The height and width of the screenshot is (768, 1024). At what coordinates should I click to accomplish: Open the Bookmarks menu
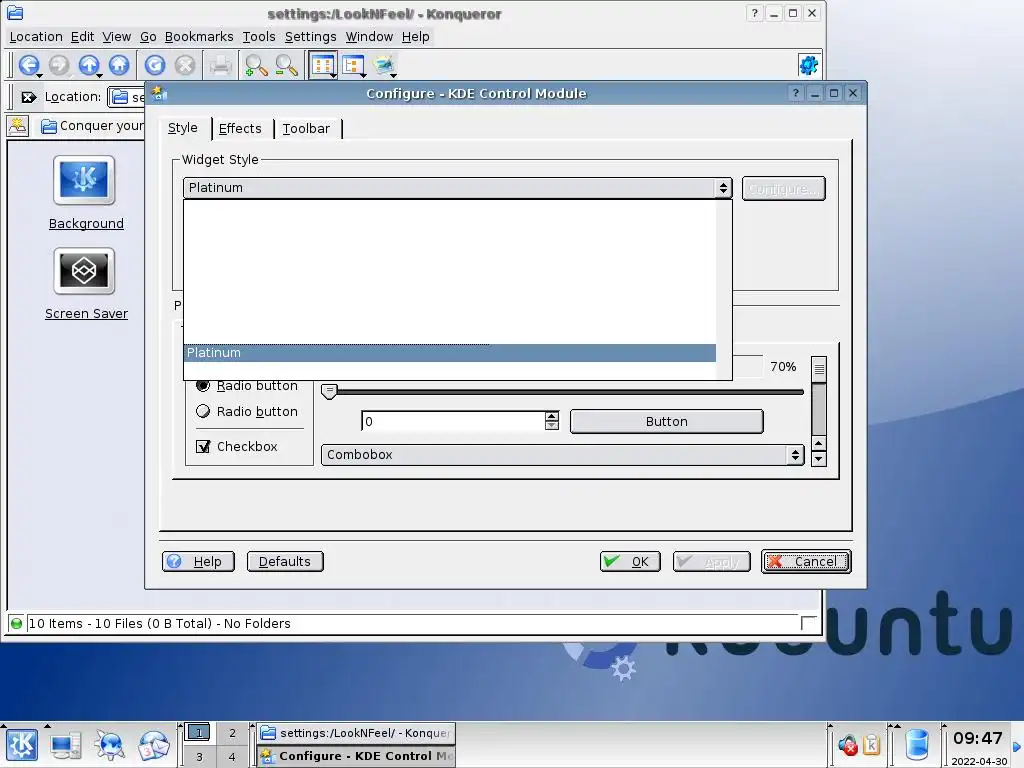[199, 37]
